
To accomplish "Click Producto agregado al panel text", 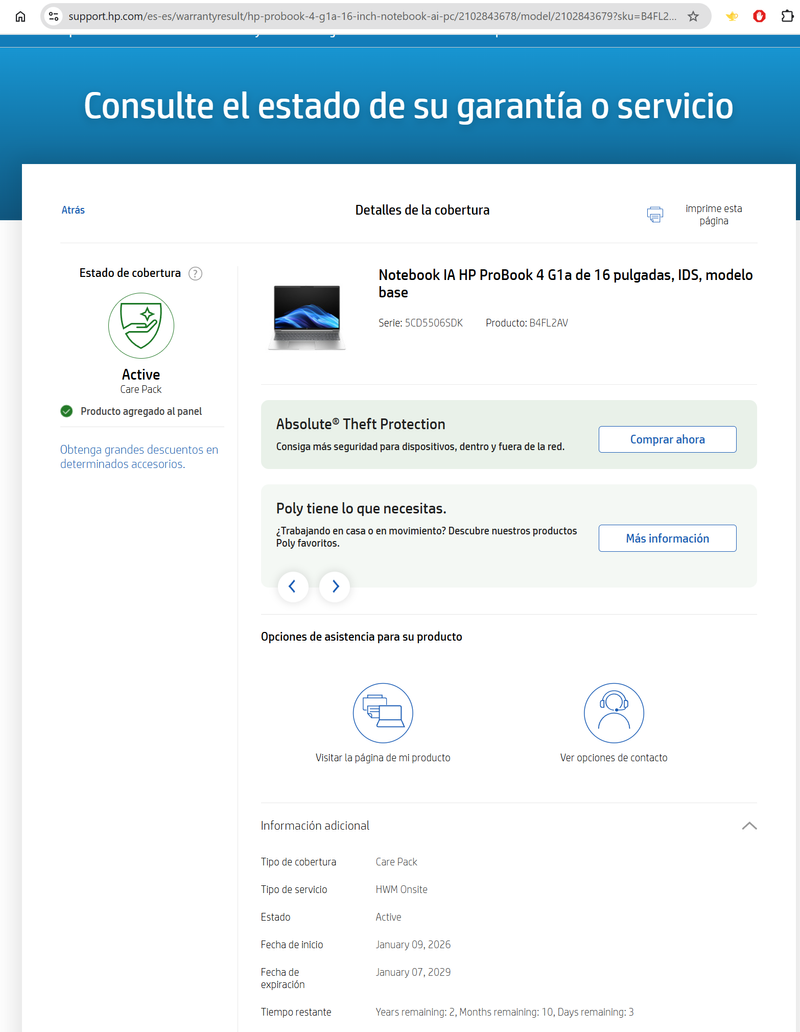I will (x=141, y=411).
